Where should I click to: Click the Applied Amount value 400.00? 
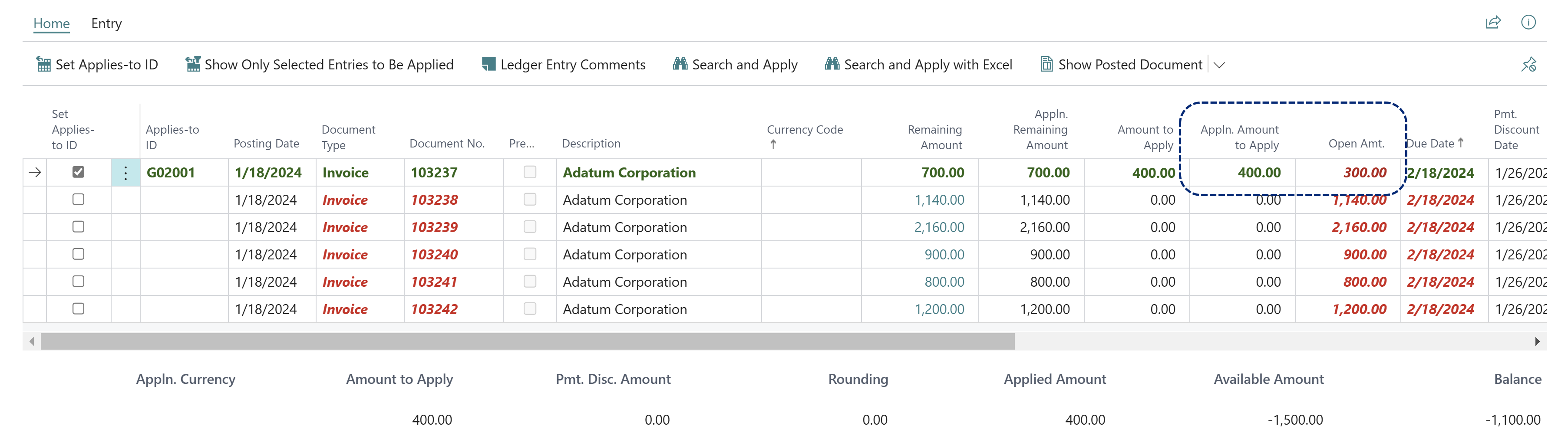click(x=1085, y=419)
